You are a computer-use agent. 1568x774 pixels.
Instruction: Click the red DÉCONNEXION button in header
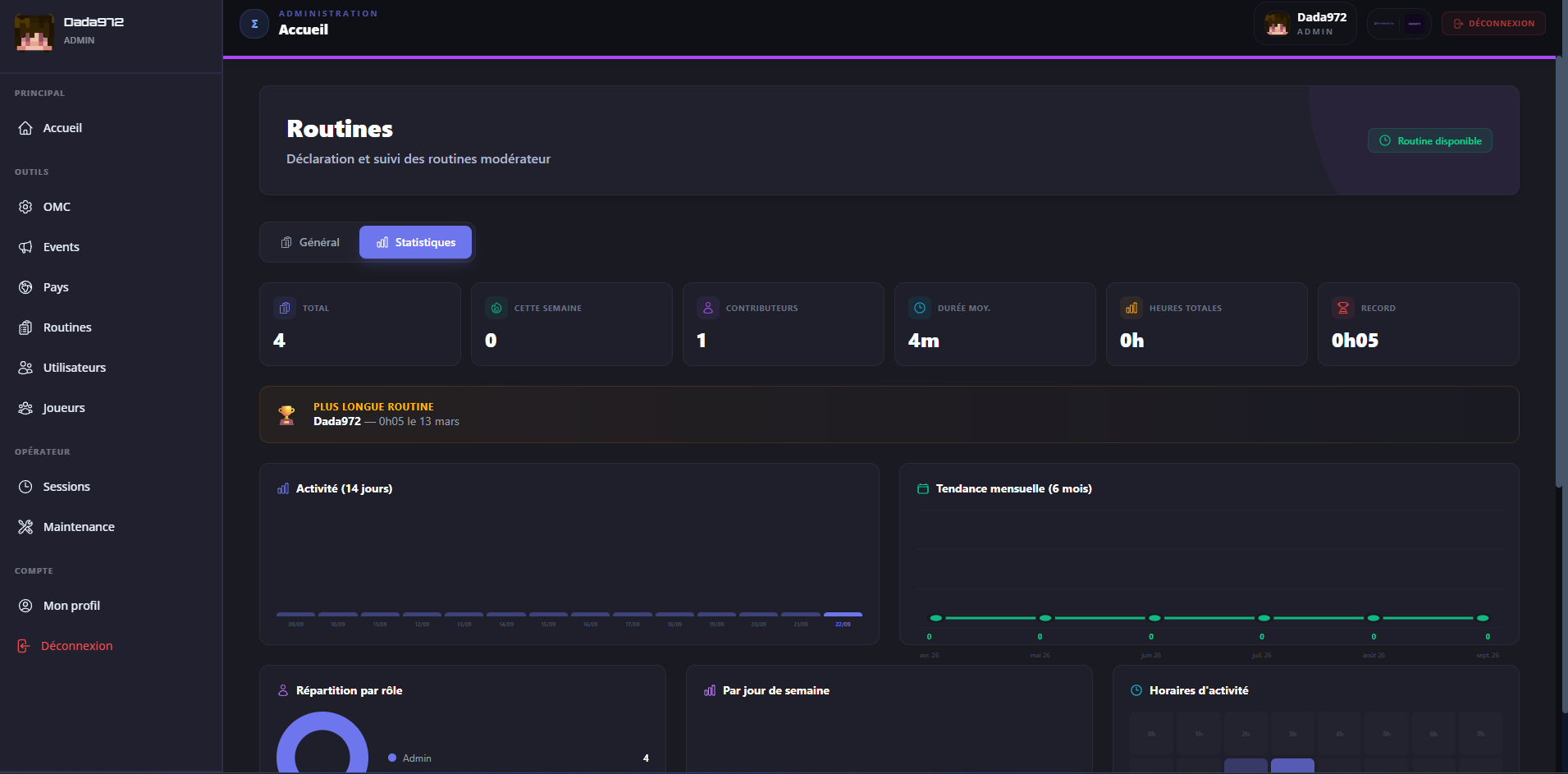point(1493,24)
